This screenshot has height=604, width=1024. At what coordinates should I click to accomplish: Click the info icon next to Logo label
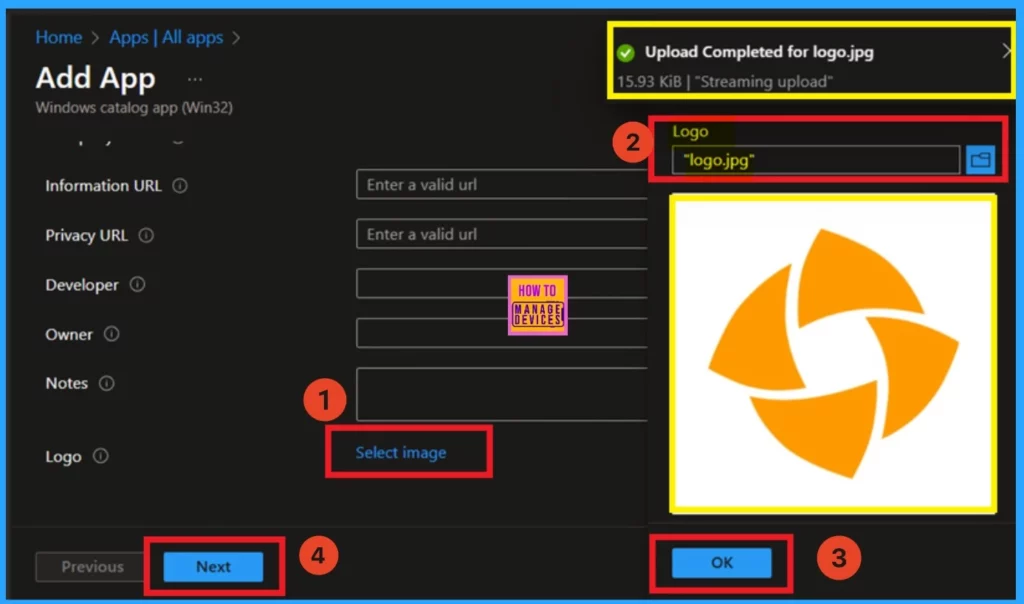[101, 456]
